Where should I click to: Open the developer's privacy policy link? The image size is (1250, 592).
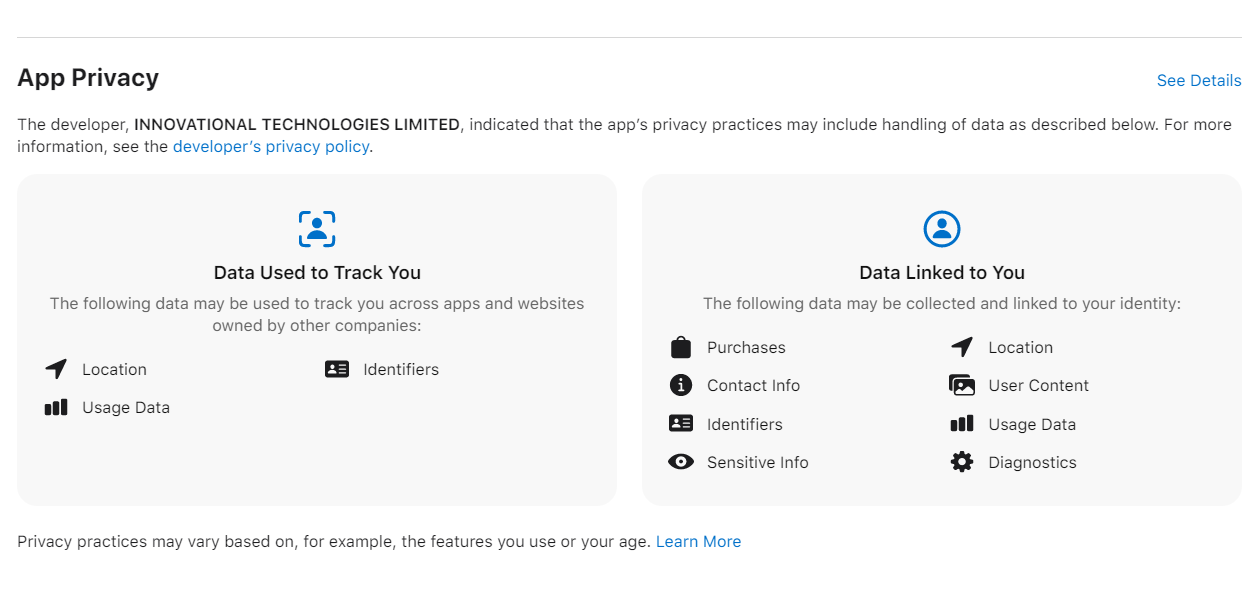[x=271, y=146]
